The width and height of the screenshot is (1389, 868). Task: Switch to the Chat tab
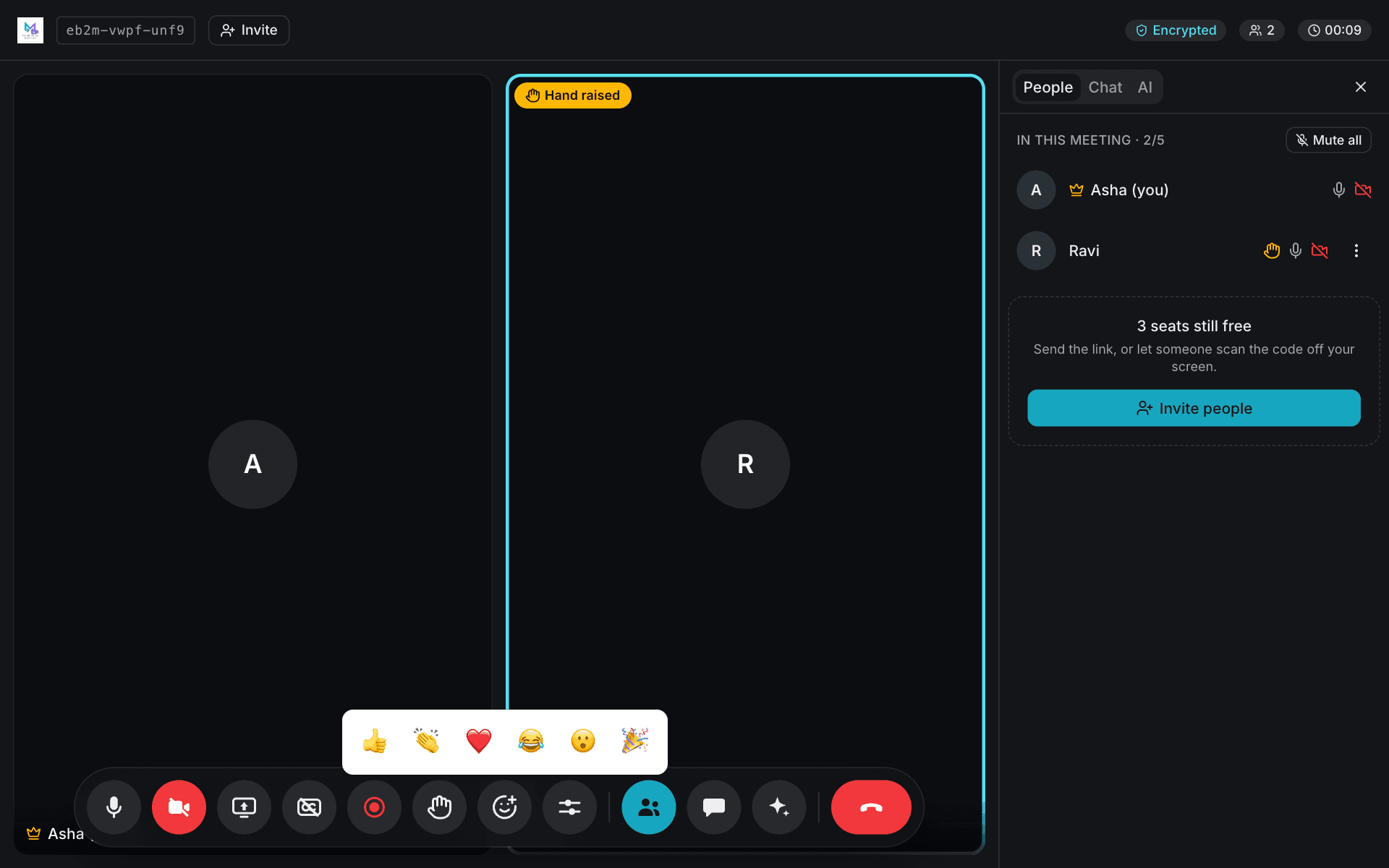point(1105,88)
